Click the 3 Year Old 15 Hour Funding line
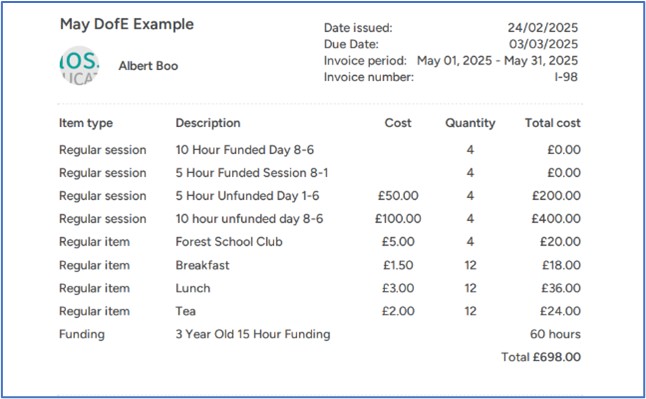The width and height of the screenshot is (646, 399). pyautogui.click(x=253, y=334)
